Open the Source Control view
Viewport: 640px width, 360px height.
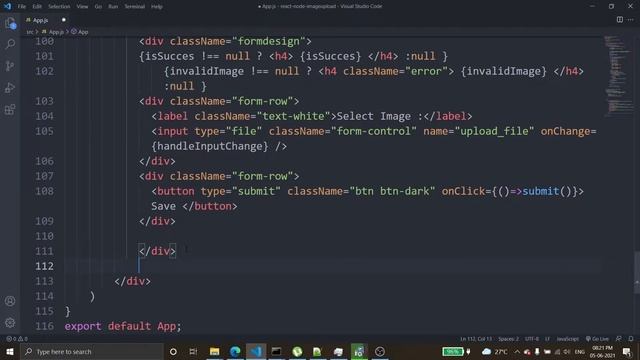10,66
